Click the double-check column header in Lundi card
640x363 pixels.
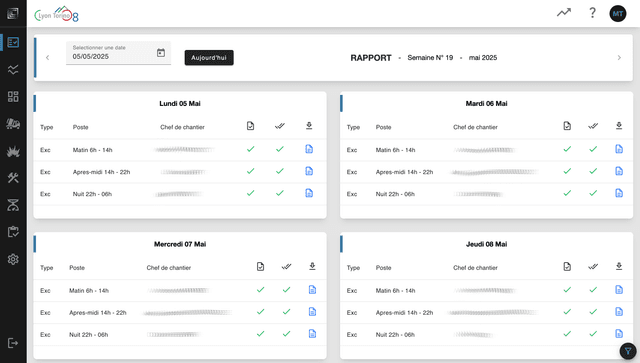tap(280, 126)
